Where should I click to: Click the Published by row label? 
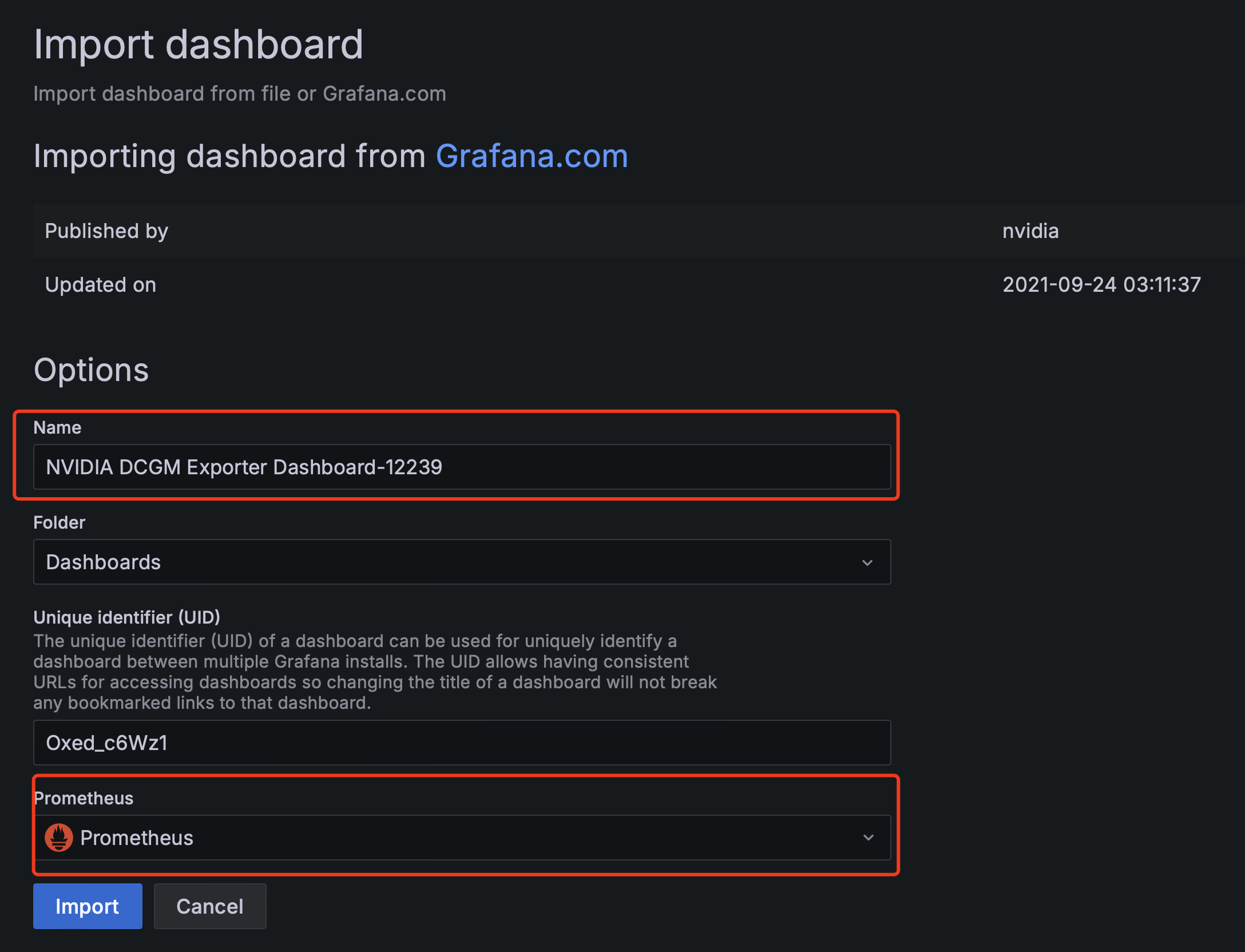pos(106,231)
